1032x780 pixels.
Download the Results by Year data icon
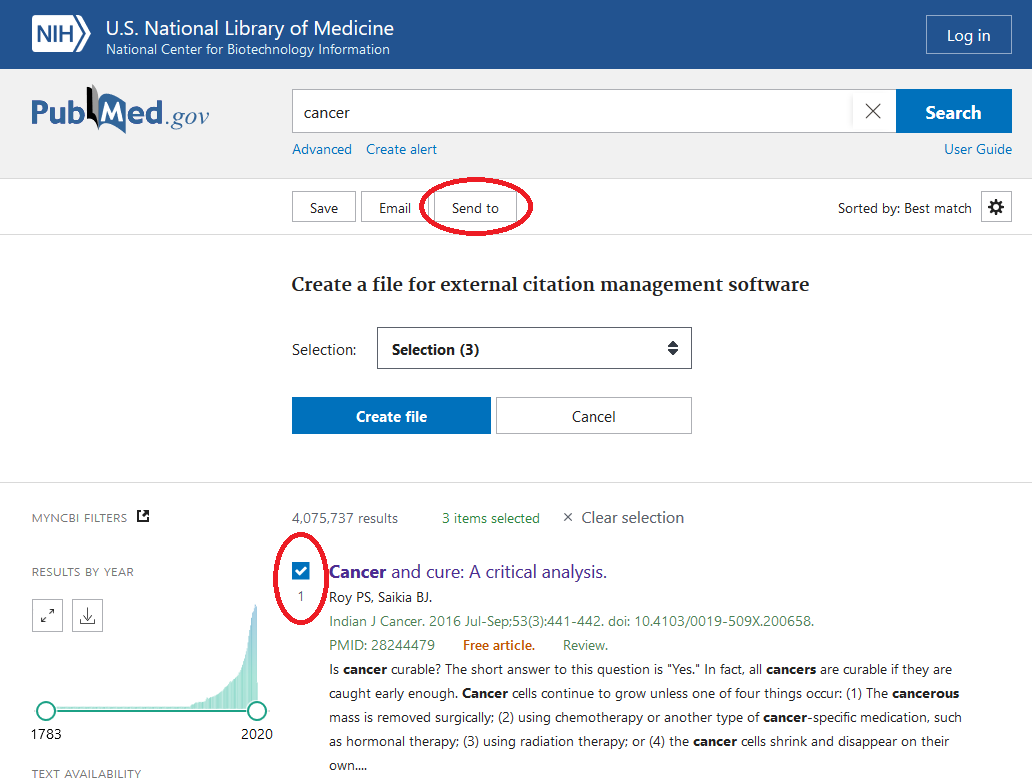point(87,615)
